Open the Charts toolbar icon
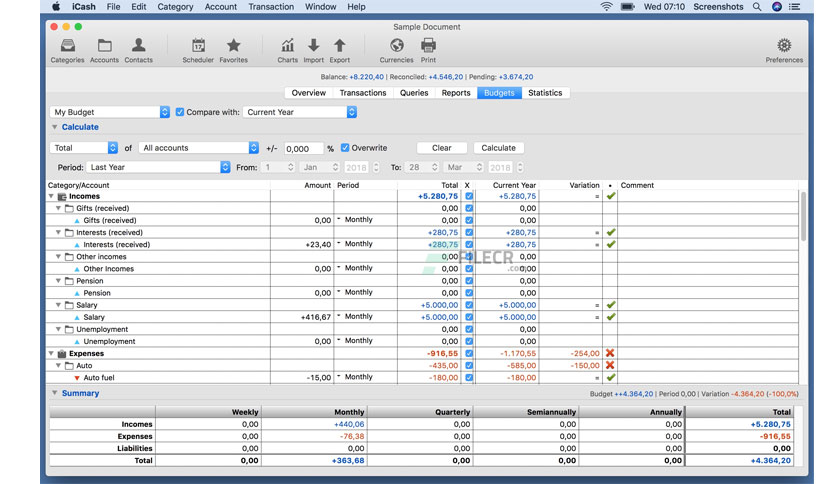 click(x=287, y=45)
